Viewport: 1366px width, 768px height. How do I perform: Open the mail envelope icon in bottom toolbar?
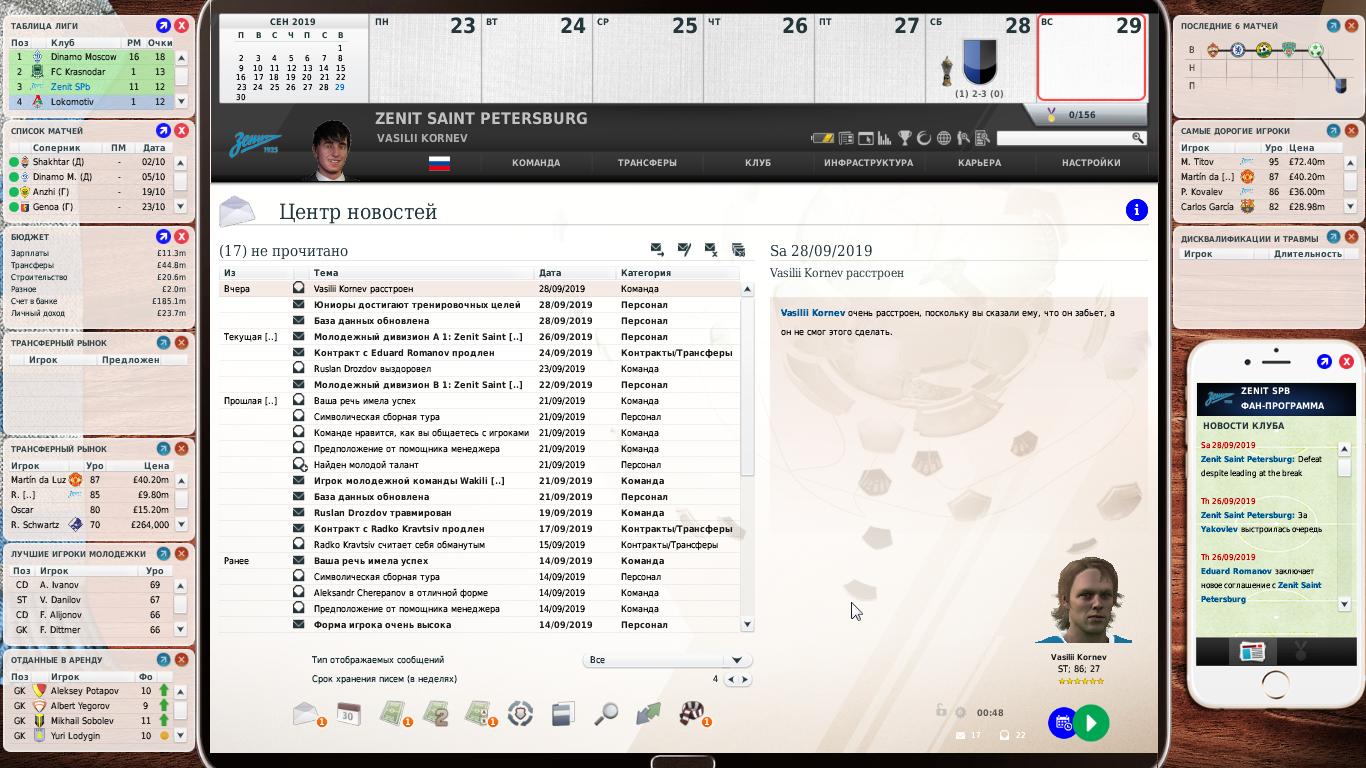coord(307,714)
